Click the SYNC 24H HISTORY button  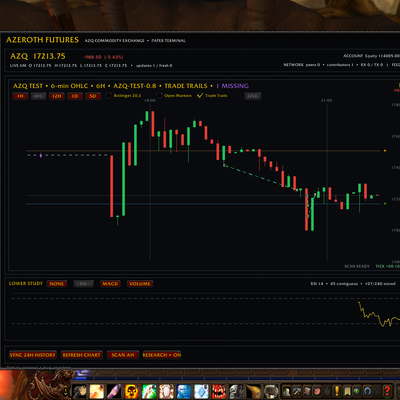33,355
